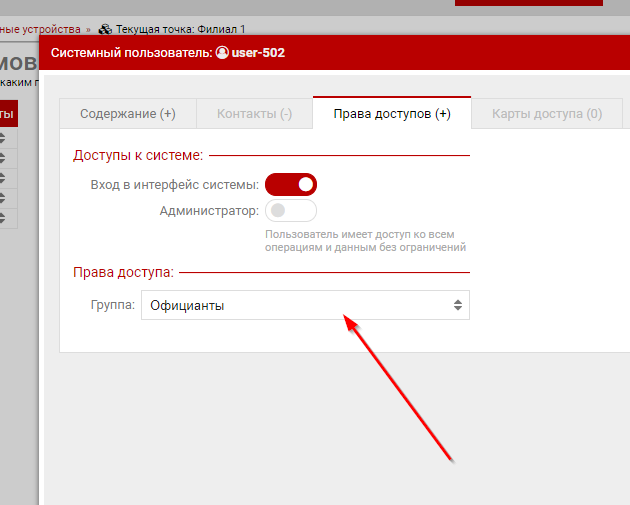Screen dimensions: 630x505
Task: Click the user avatar icon beside user-502
Action: [222, 53]
